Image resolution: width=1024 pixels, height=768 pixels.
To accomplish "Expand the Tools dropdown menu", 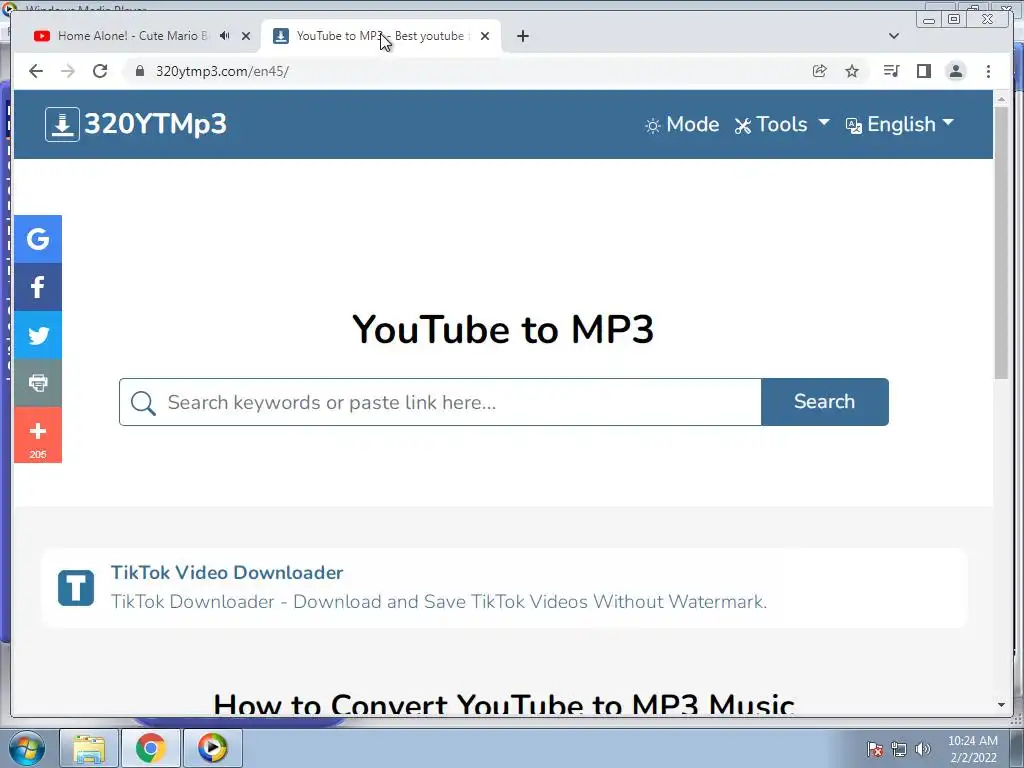I will [x=782, y=125].
